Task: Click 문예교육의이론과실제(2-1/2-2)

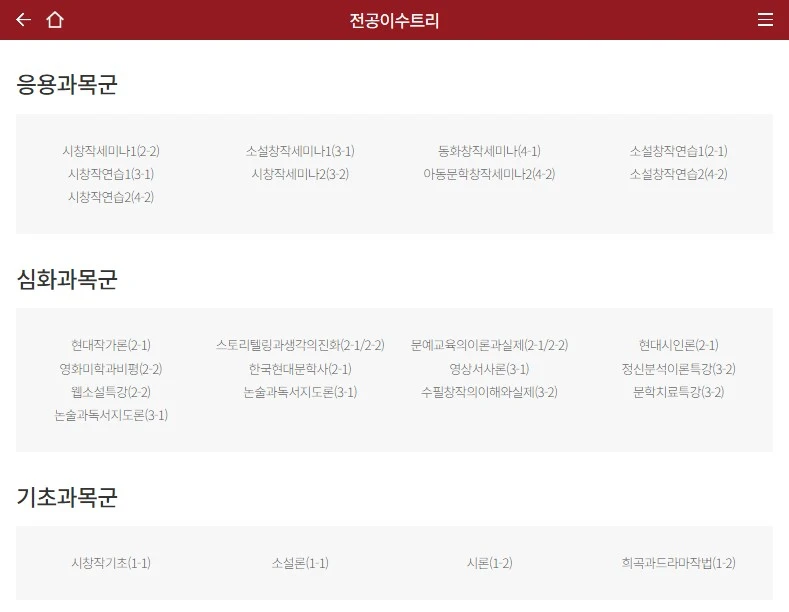Action: 489,345
